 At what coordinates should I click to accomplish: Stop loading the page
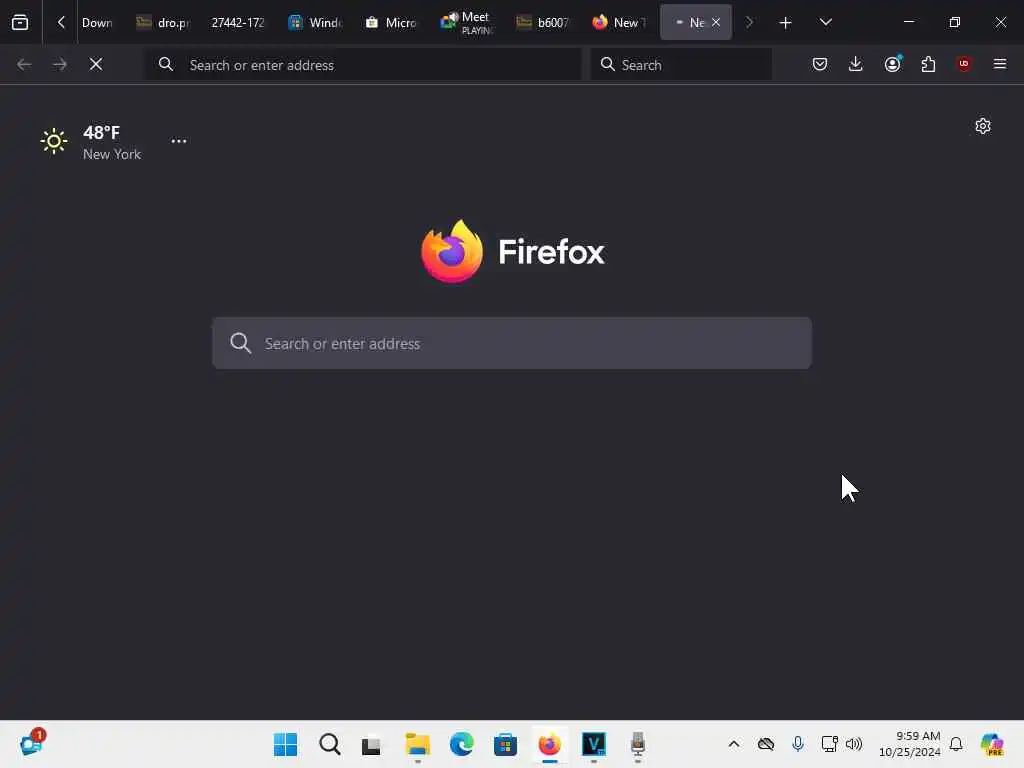[x=96, y=64]
